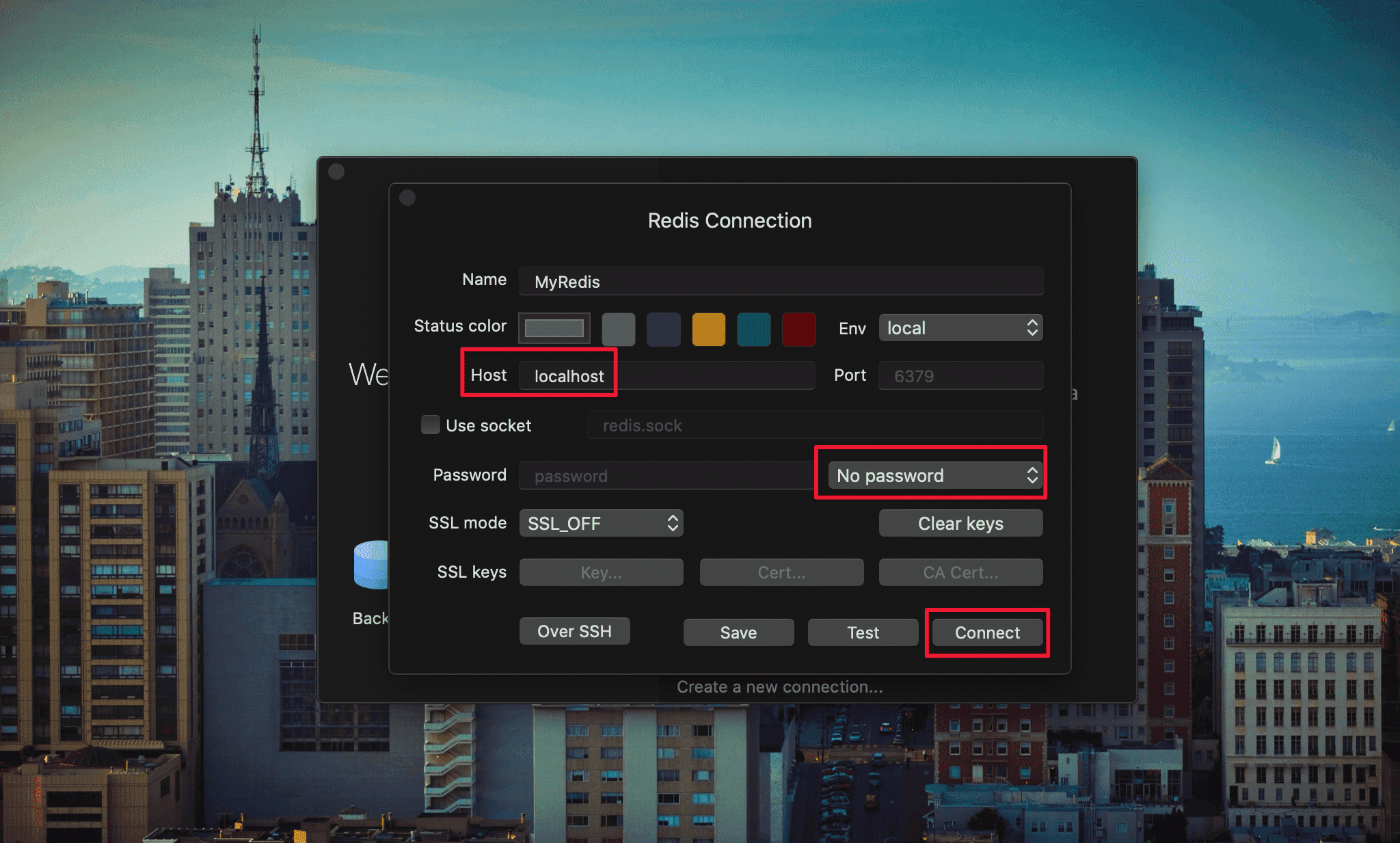The width and height of the screenshot is (1400, 843).
Task: Close the Redis Connection dialog
Action: (407, 198)
